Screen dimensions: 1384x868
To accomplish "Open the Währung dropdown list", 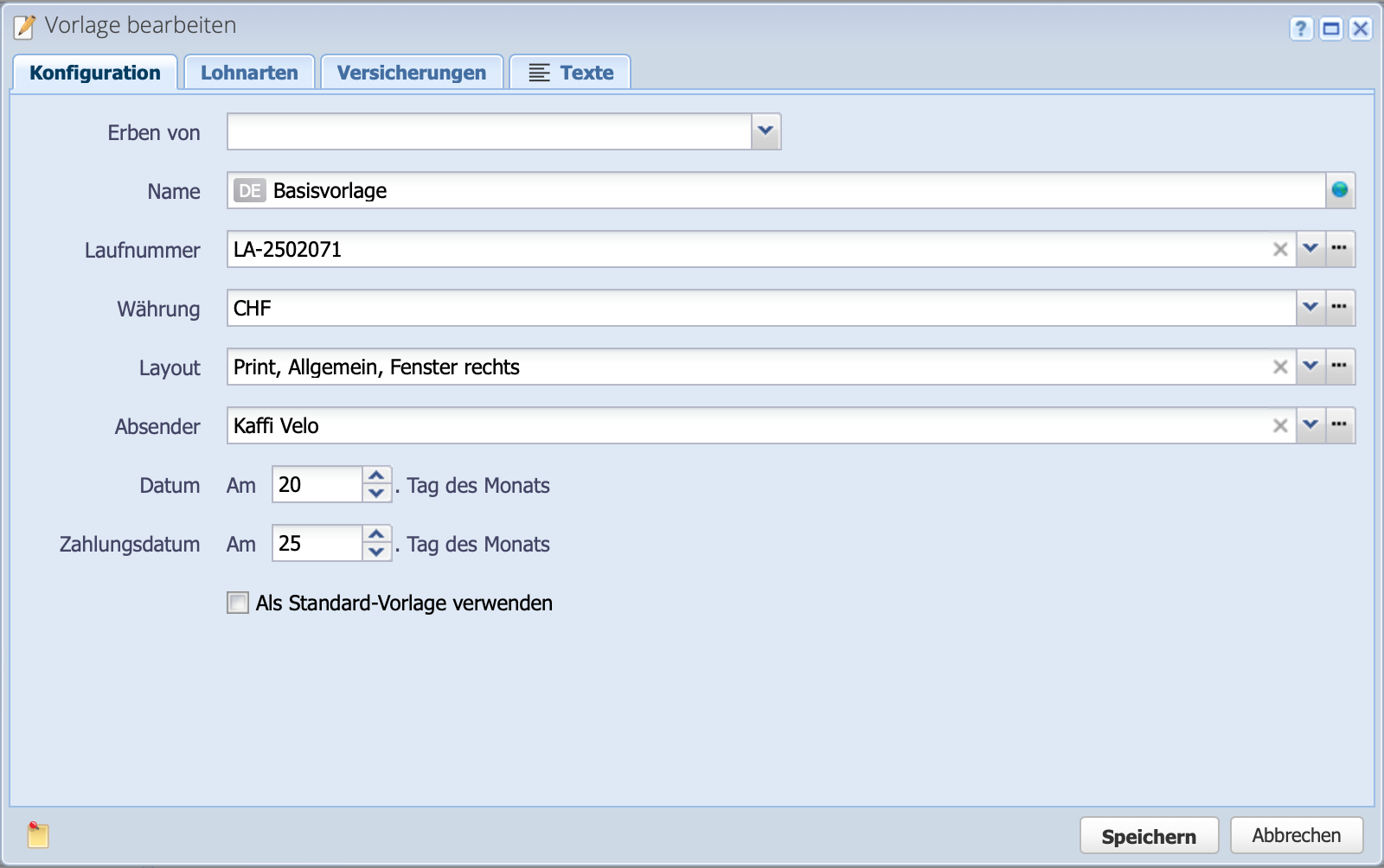I will pyautogui.click(x=1310, y=308).
